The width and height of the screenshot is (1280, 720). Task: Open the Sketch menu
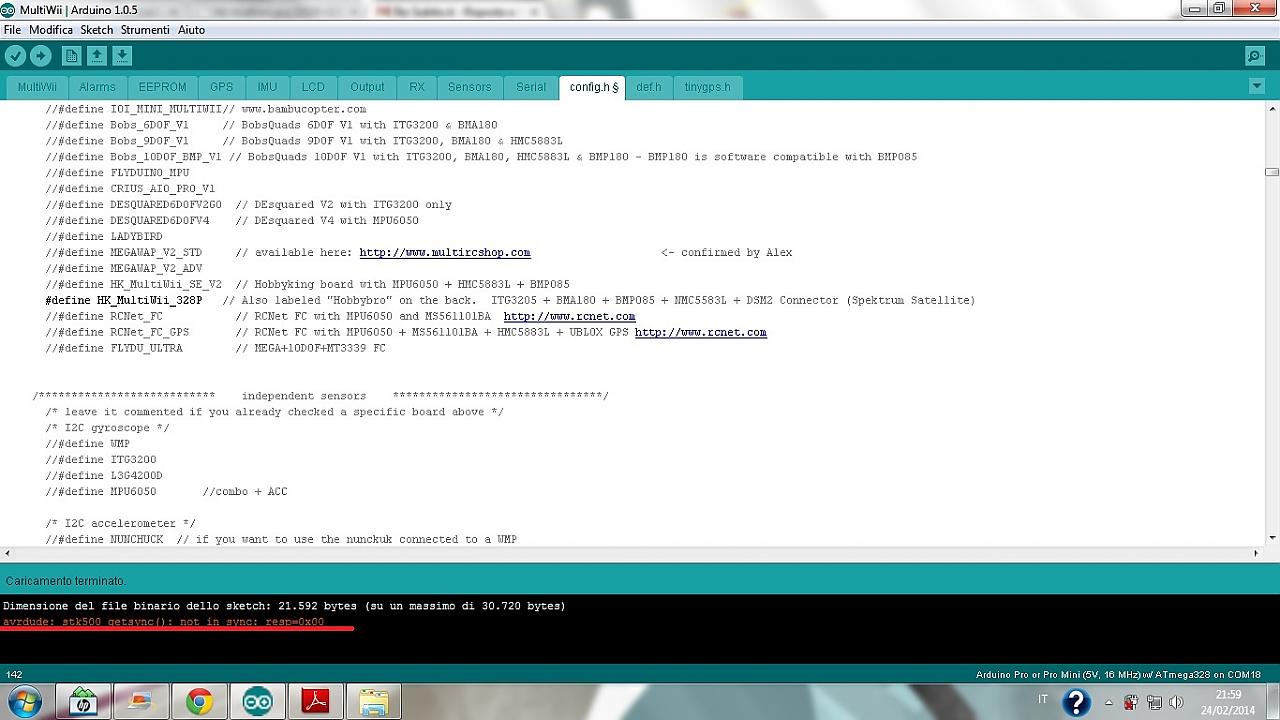click(x=97, y=30)
